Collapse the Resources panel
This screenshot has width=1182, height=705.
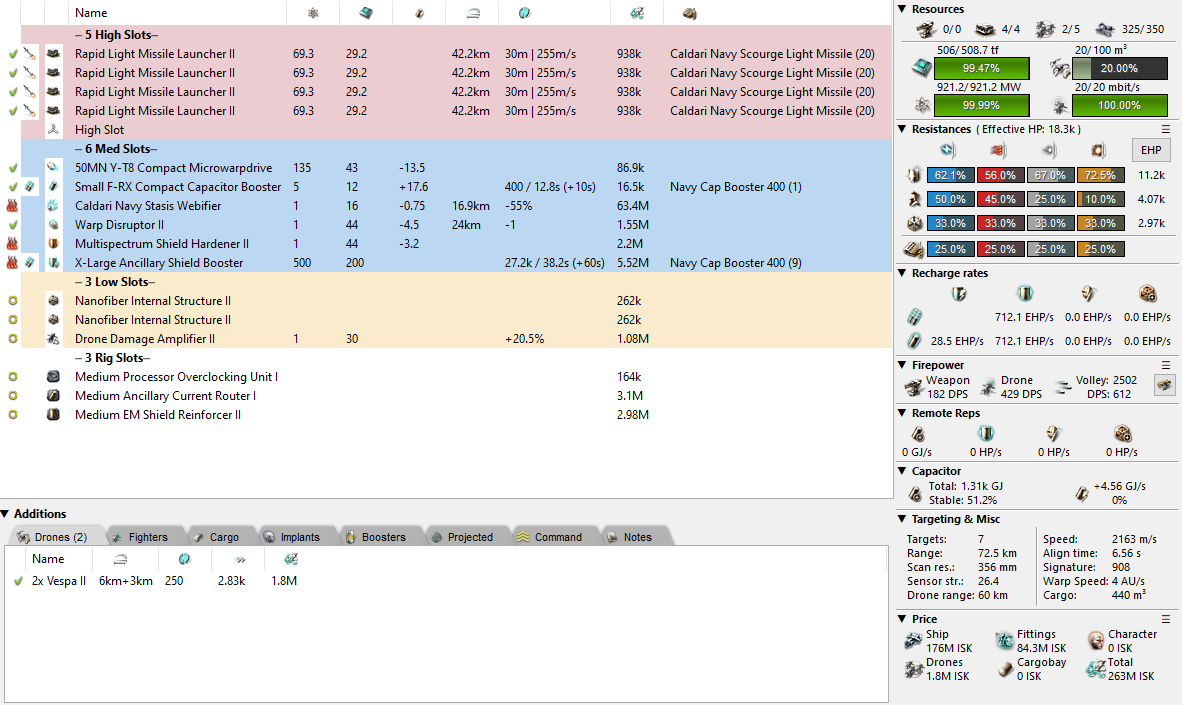point(902,9)
